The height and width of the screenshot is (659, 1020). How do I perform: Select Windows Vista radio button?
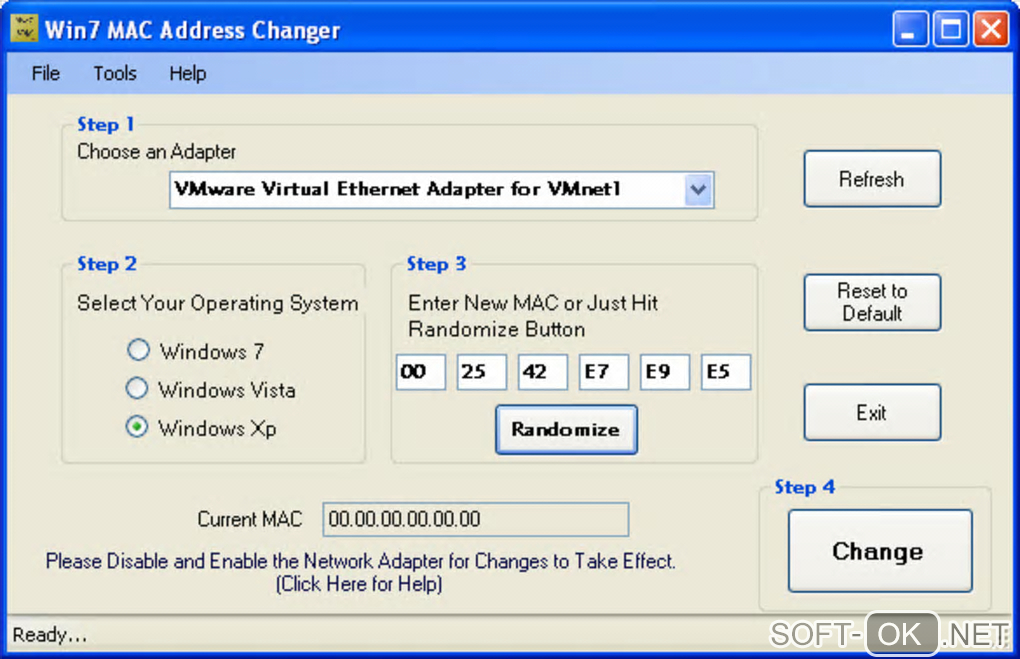click(137, 388)
